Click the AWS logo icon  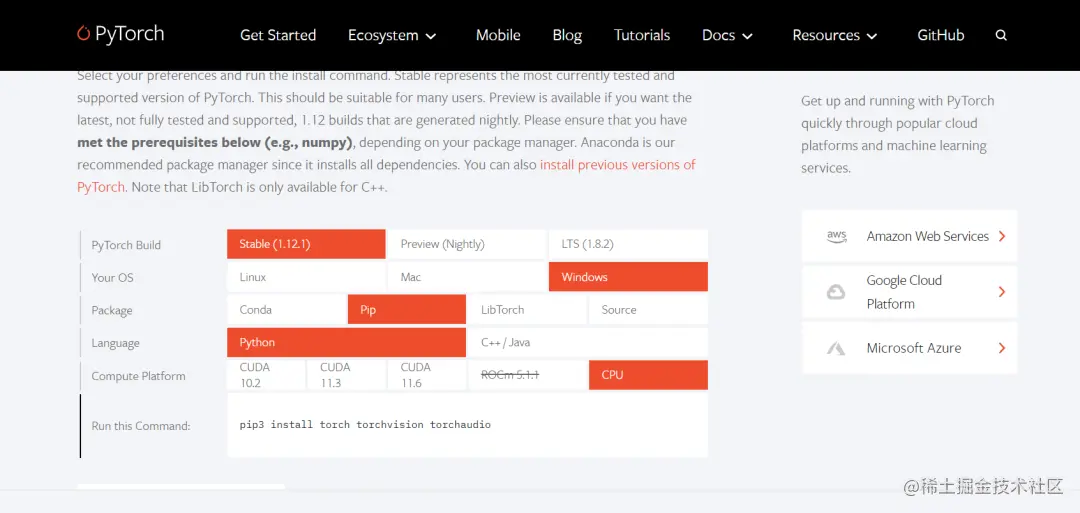[x=836, y=236]
